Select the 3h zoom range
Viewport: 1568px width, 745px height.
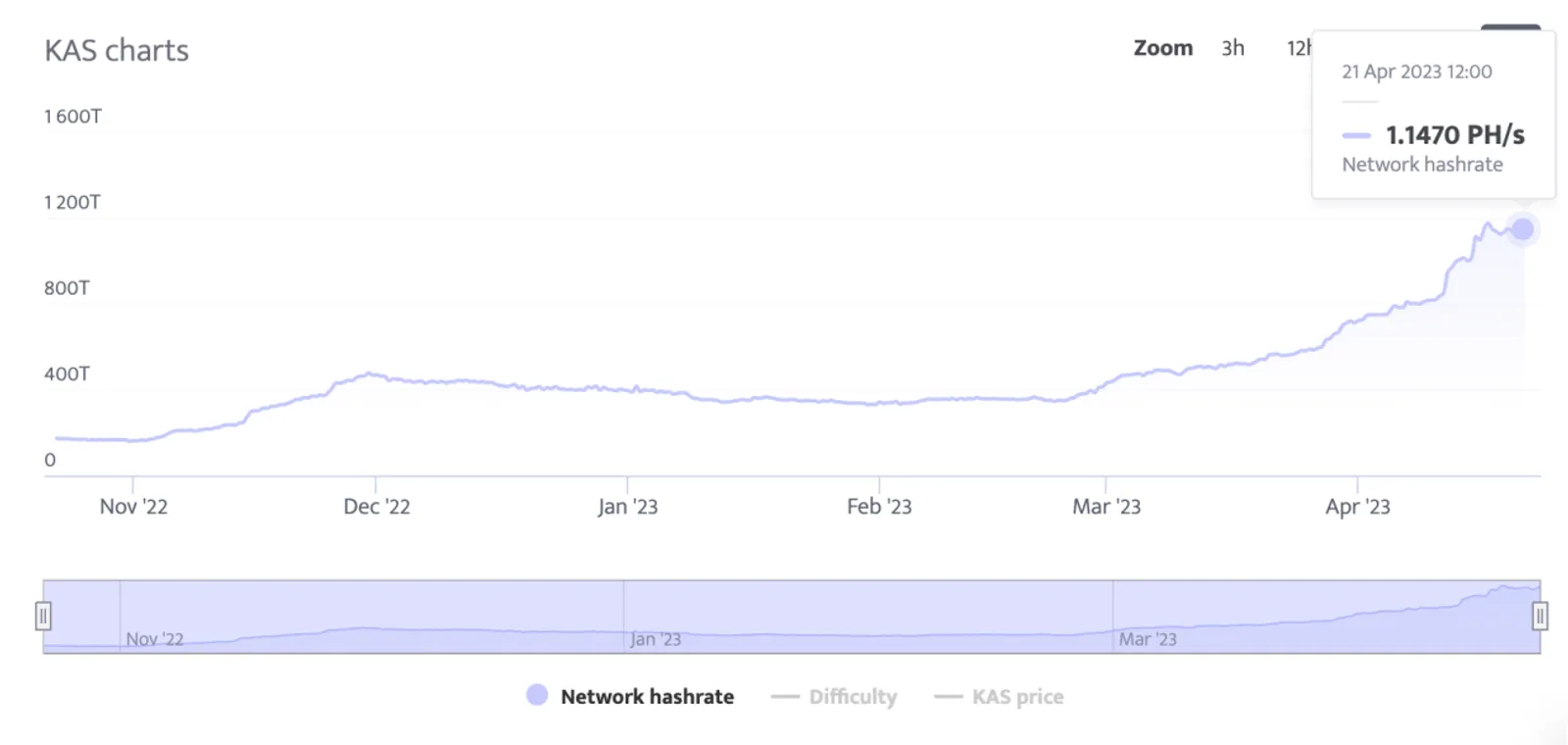[x=1233, y=48]
